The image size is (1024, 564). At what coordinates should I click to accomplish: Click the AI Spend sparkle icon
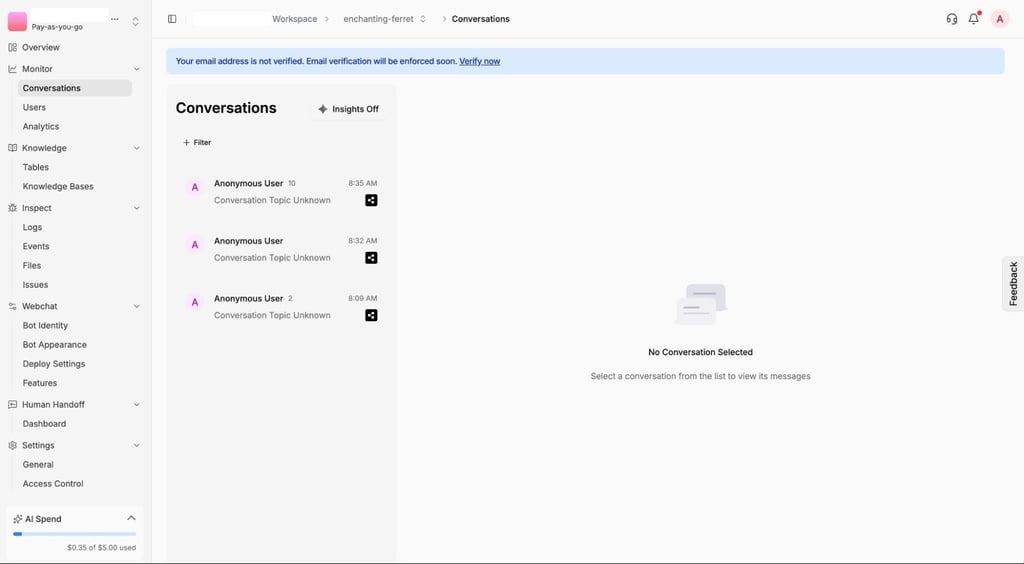tap(18, 519)
